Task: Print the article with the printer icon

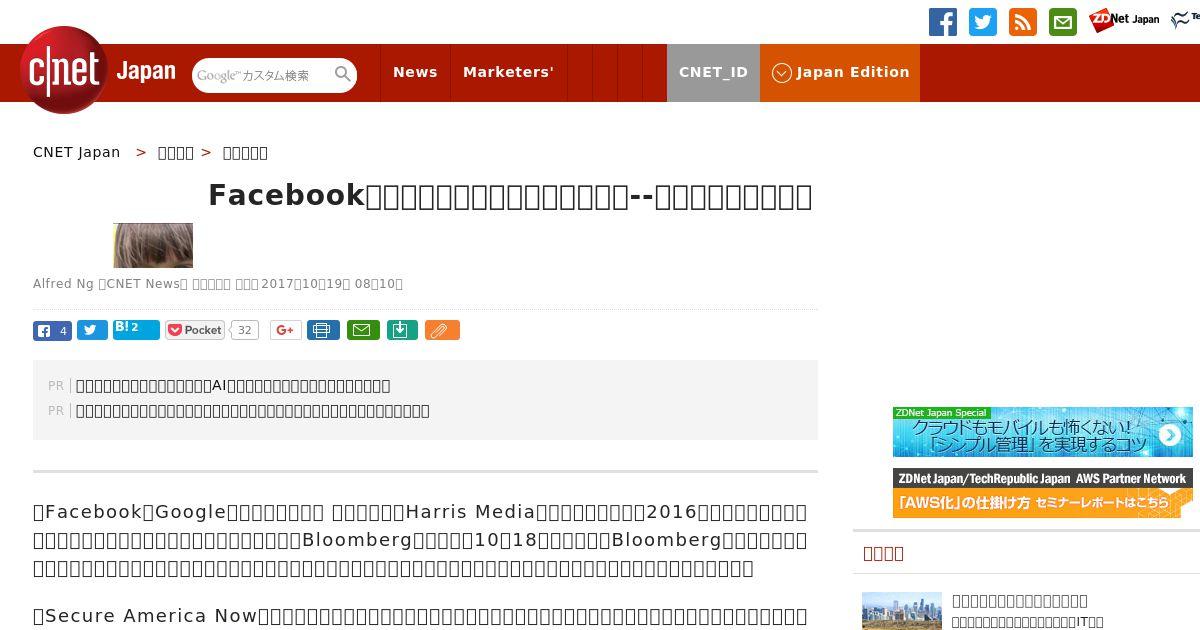Action: [323, 330]
